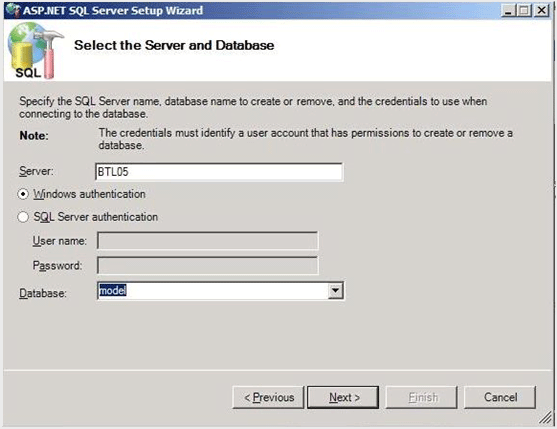Click the greyed-out Finish button

(x=422, y=397)
